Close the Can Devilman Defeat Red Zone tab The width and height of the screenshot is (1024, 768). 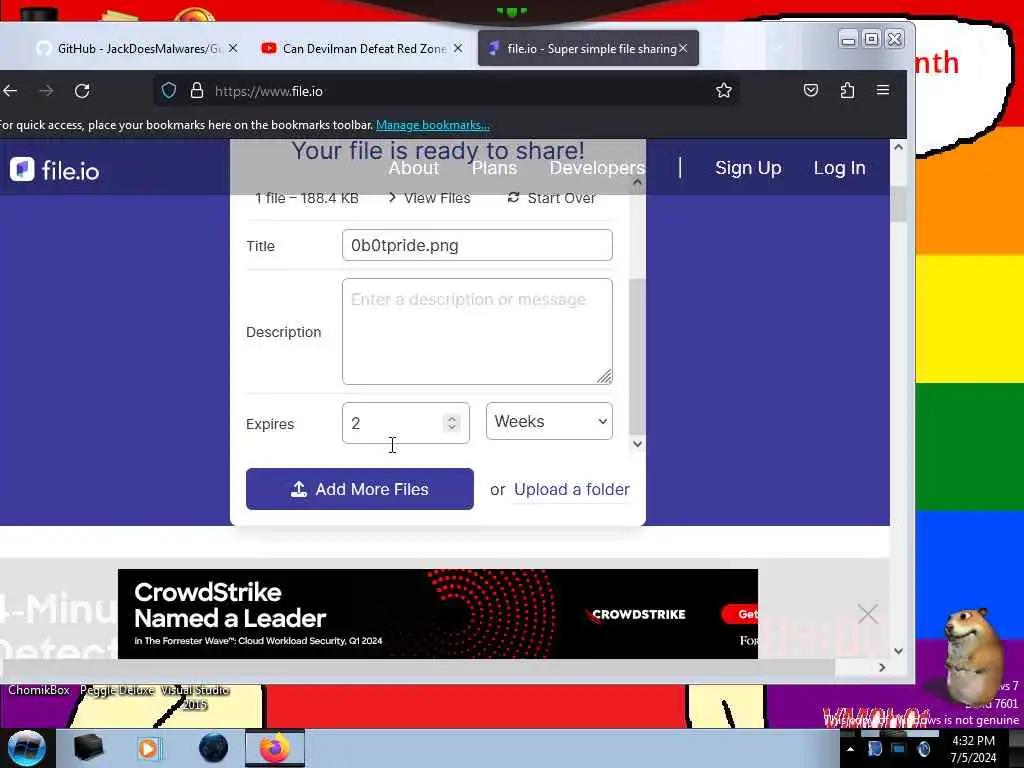458,48
